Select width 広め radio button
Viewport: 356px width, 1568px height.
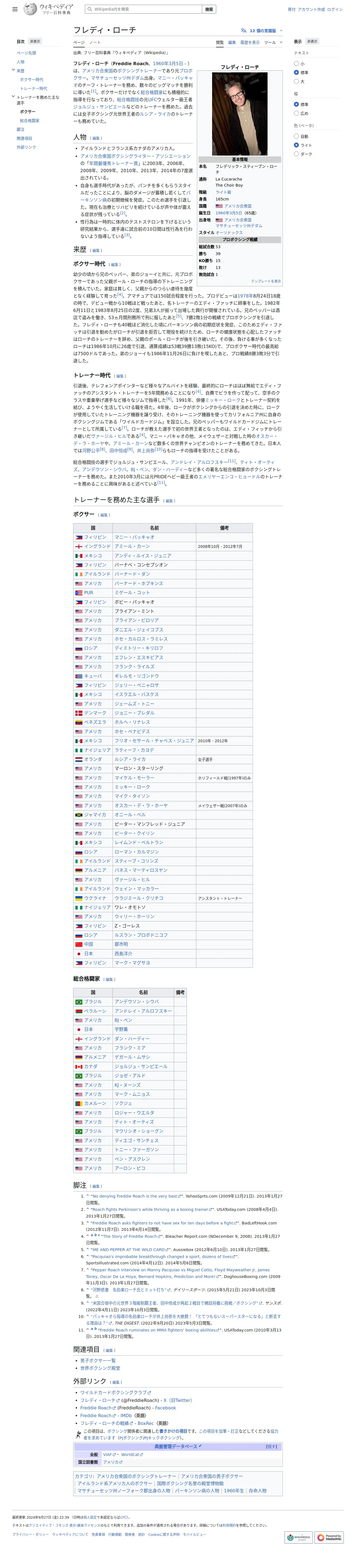296,113
